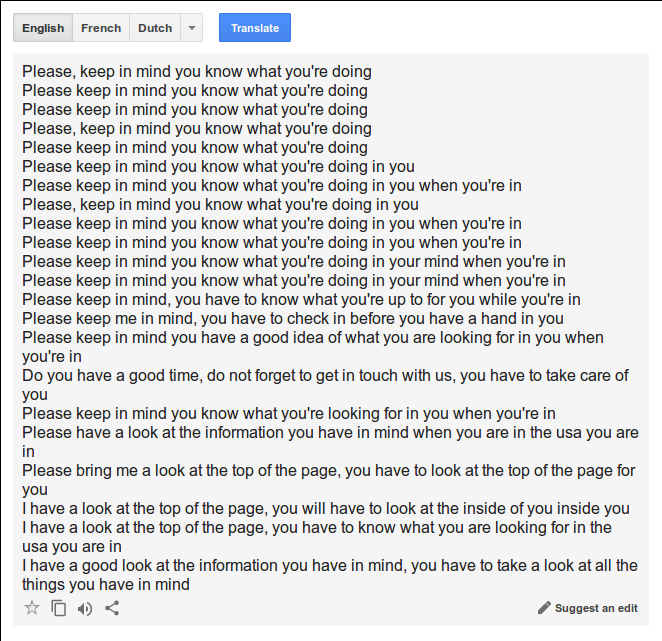Click the blue Translate button
This screenshot has width=662, height=641.
pyautogui.click(x=255, y=28)
